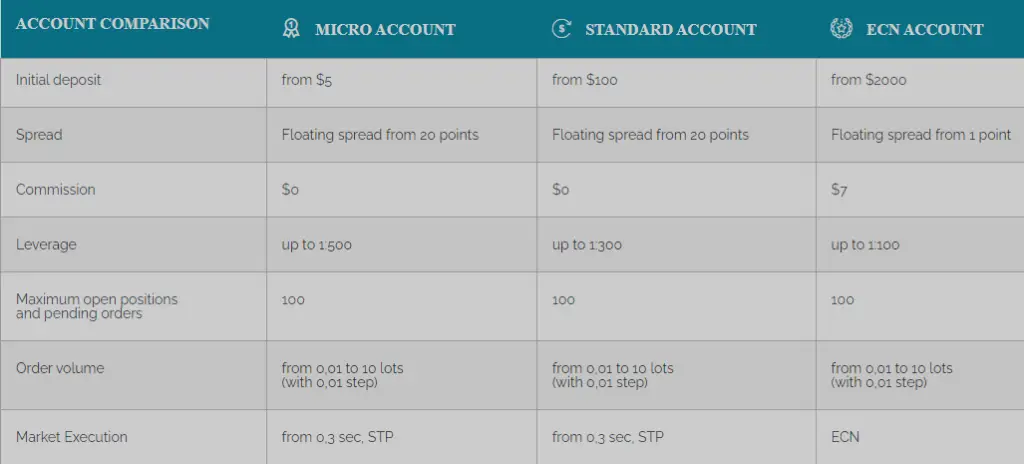Image resolution: width=1024 pixels, height=464 pixels.
Task: Click the Initial deposit row label
Action: tap(58, 80)
